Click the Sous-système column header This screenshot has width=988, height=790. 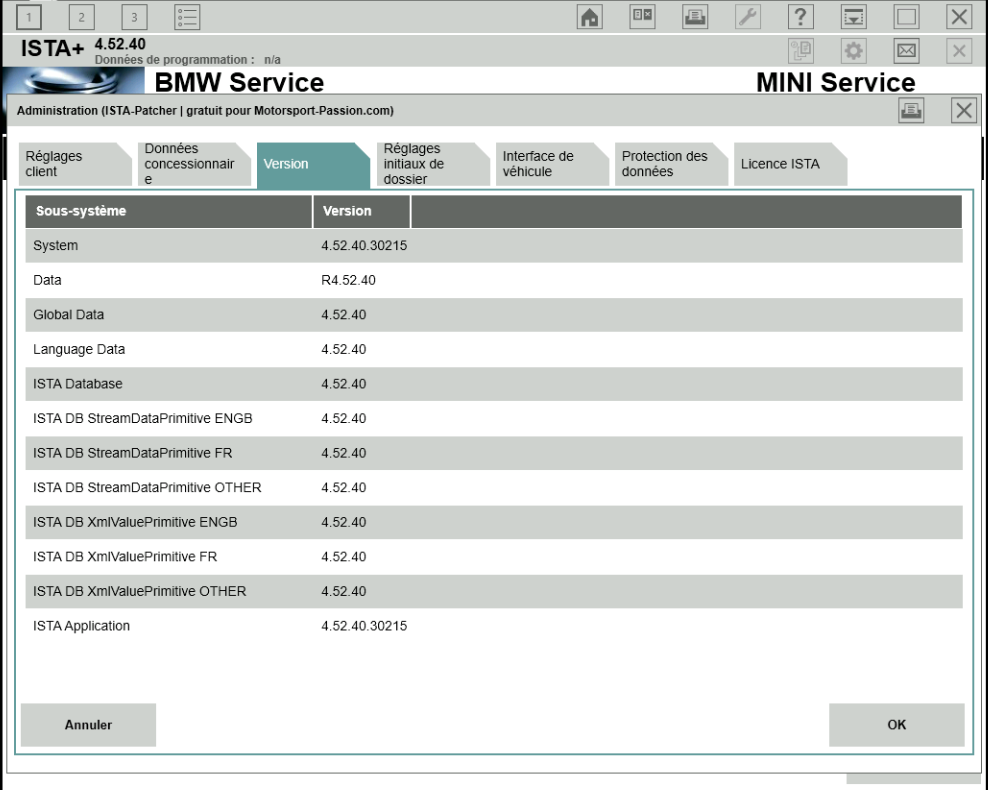click(169, 211)
